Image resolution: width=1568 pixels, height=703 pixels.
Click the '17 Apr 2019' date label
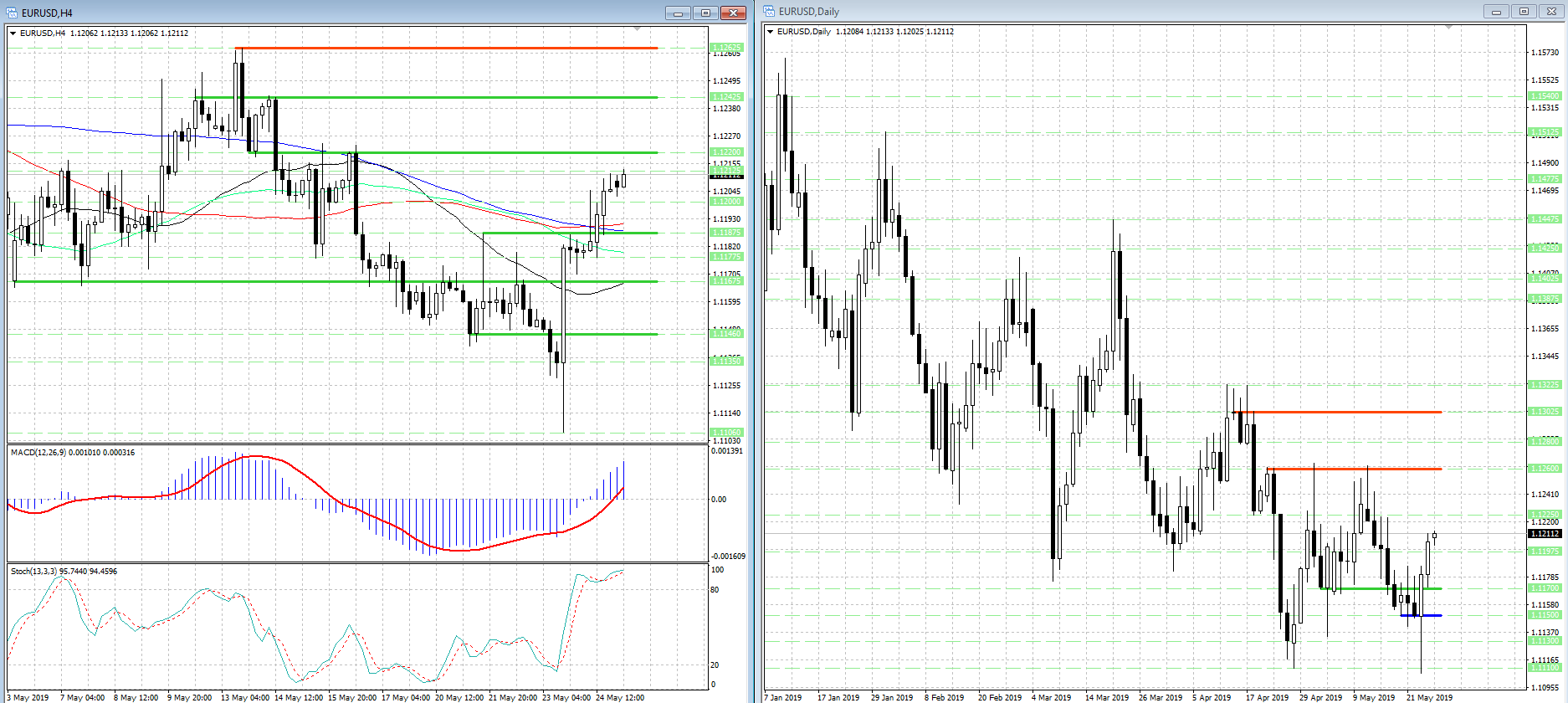(x=1268, y=698)
